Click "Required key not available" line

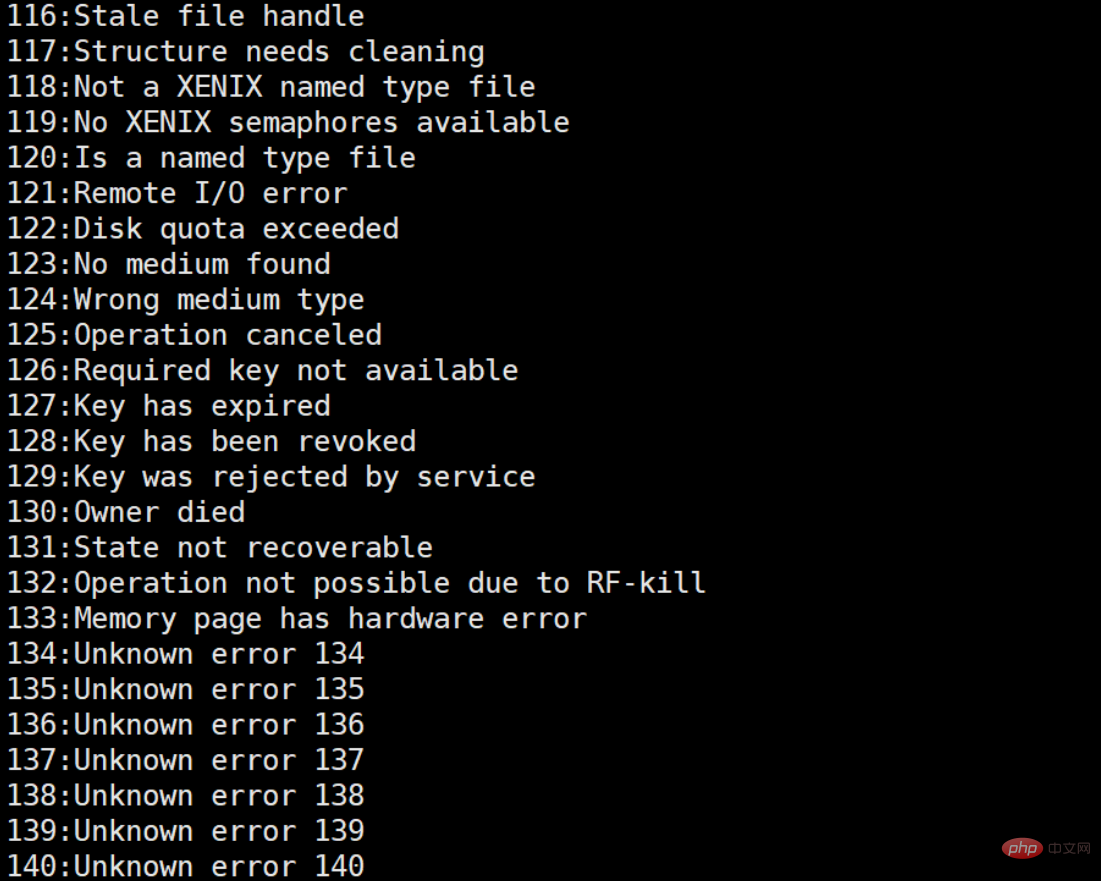(263, 371)
